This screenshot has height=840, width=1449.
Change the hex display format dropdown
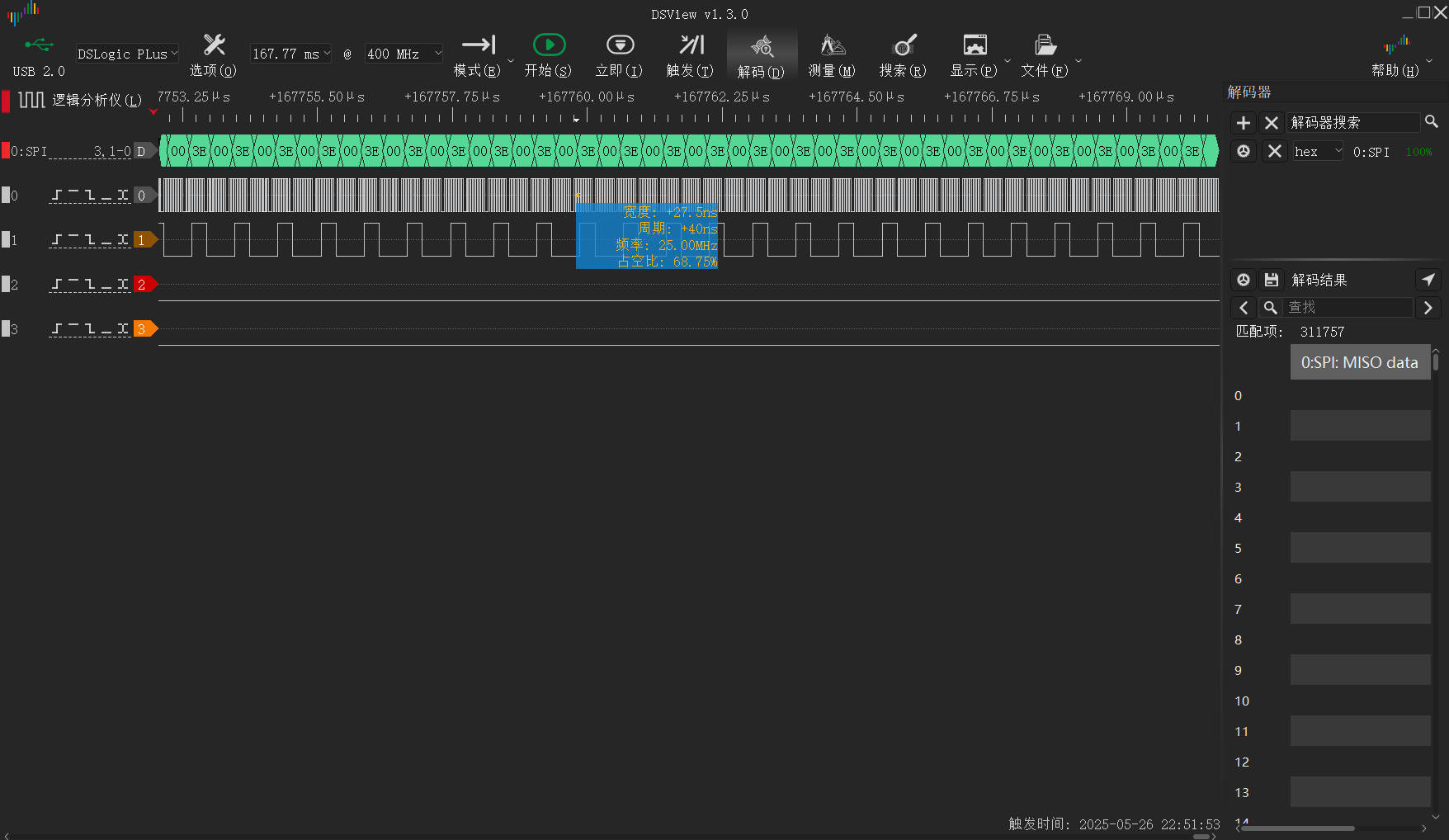click(1318, 151)
